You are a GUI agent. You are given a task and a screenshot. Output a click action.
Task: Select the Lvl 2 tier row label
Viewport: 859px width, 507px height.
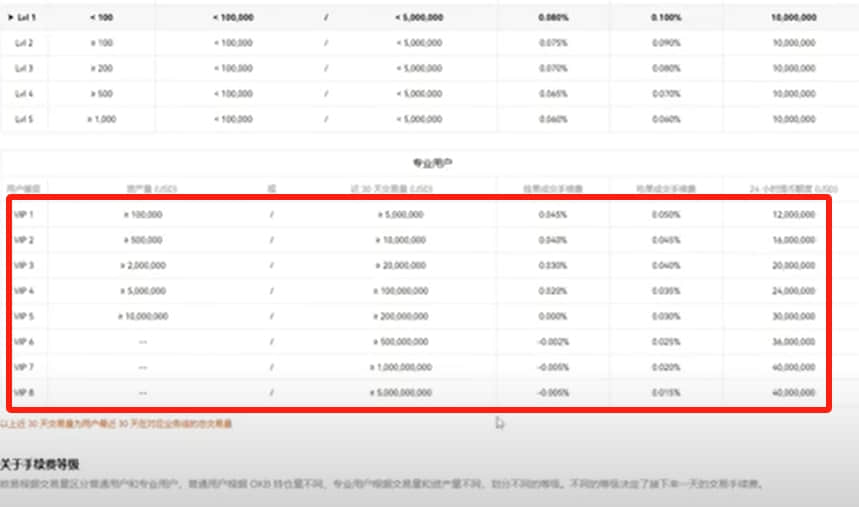[x=24, y=43]
